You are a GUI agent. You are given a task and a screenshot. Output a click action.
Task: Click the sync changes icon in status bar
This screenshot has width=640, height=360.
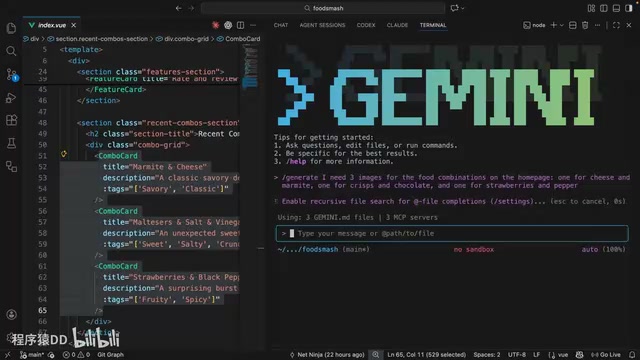pyautogui.click(x=51, y=355)
